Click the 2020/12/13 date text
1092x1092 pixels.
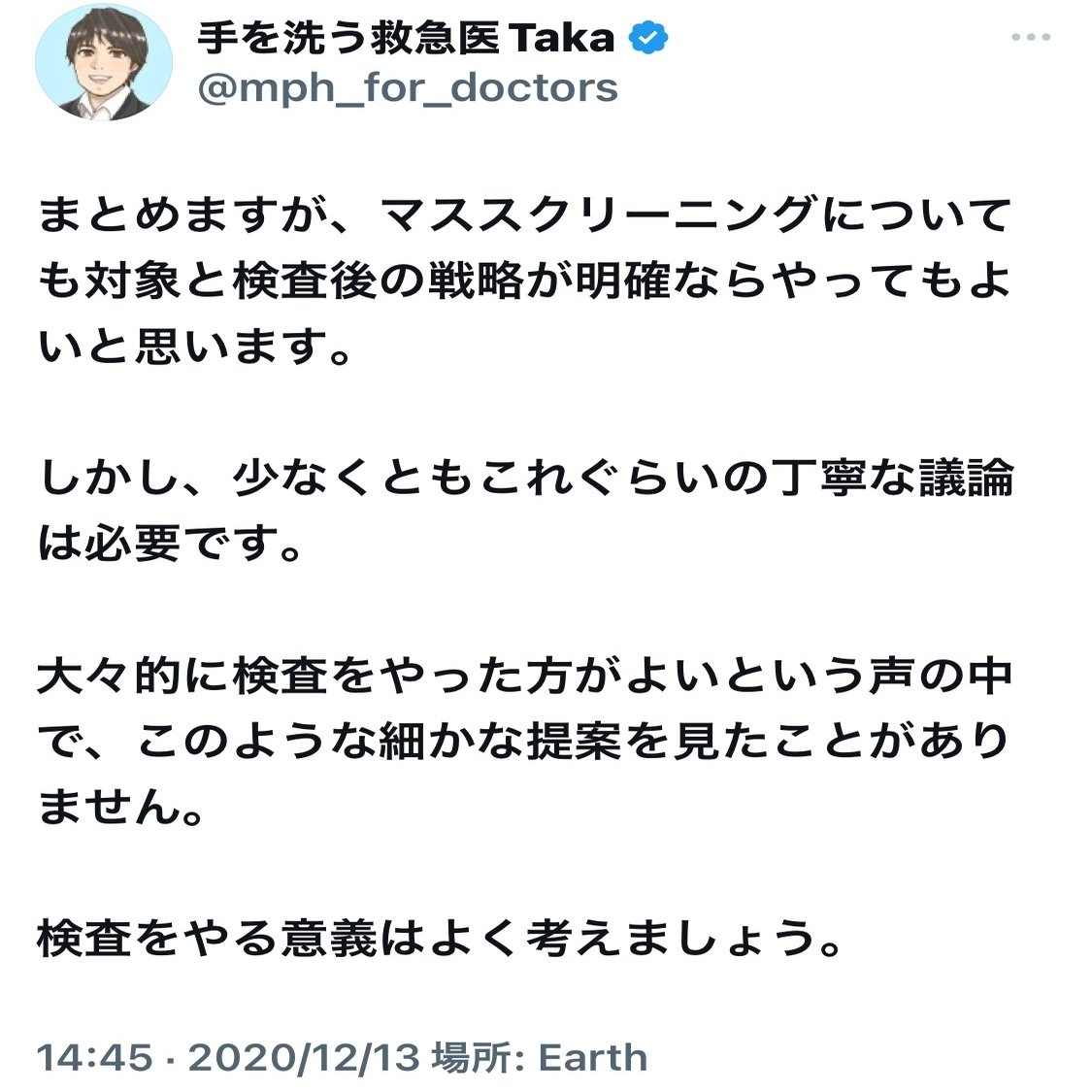(x=305, y=1057)
